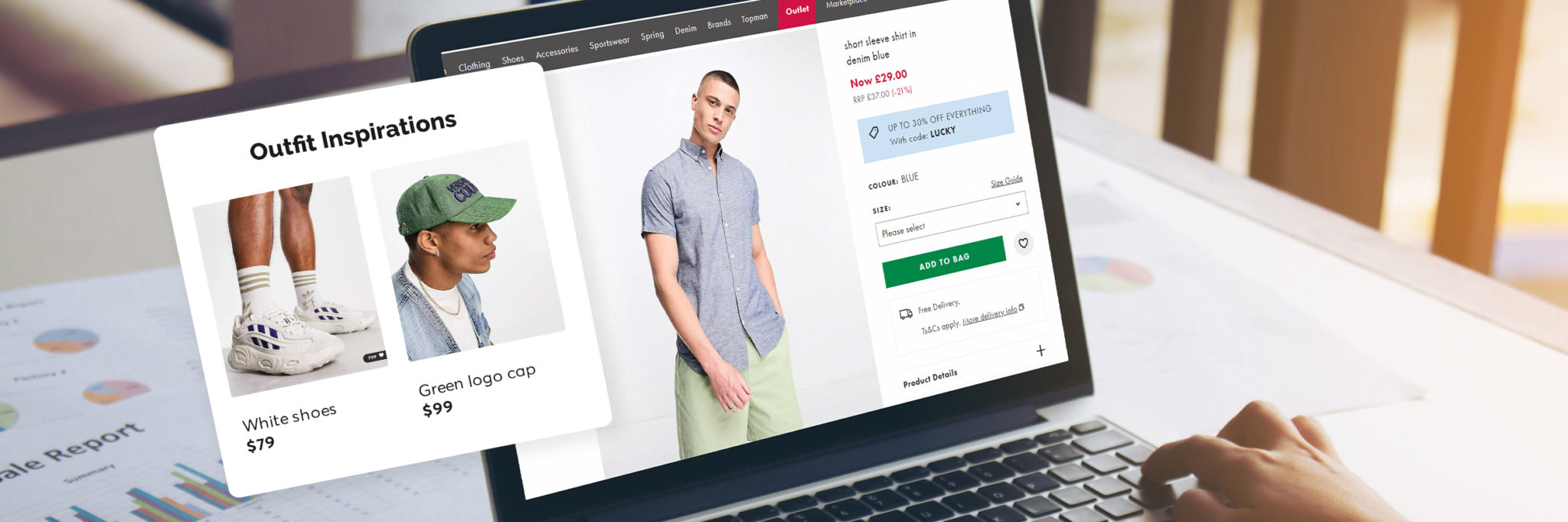Follow the More delivery info link

tap(990, 315)
